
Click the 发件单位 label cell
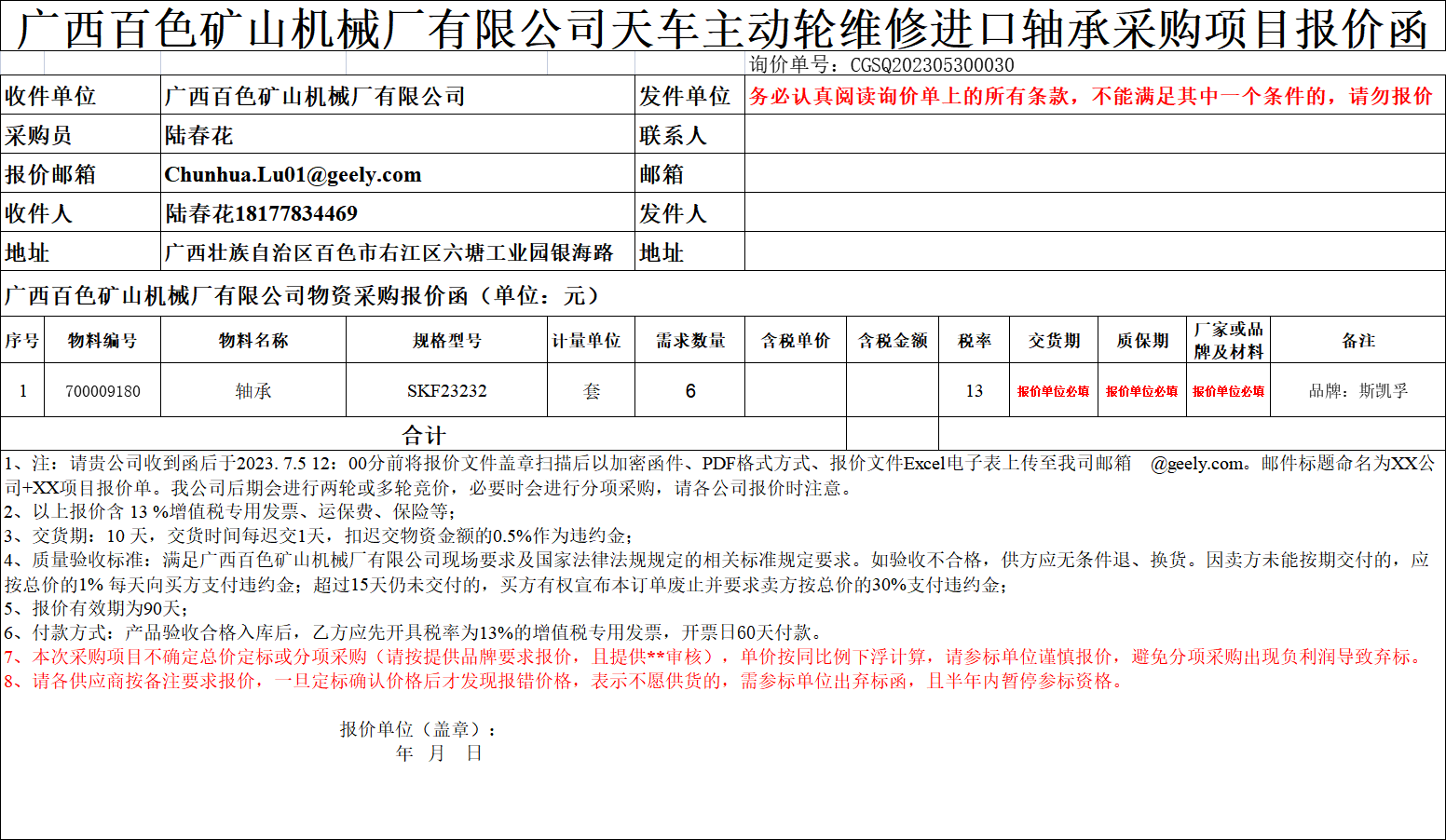[x=689, y=96]
